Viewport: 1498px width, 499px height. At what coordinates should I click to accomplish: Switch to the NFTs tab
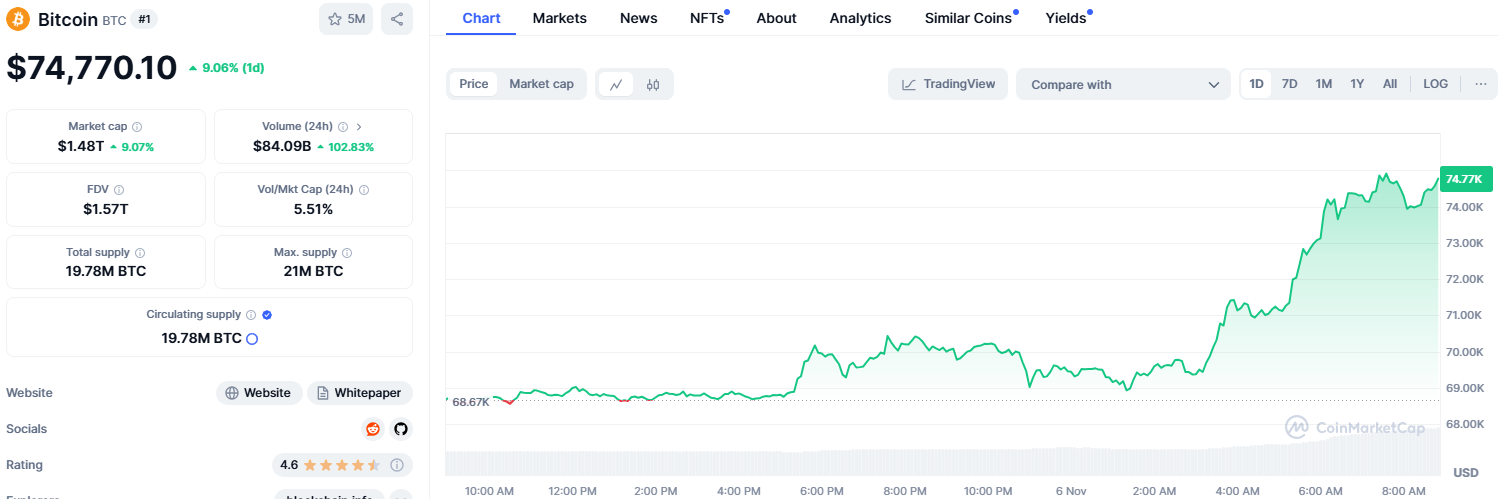click(708, 18)
